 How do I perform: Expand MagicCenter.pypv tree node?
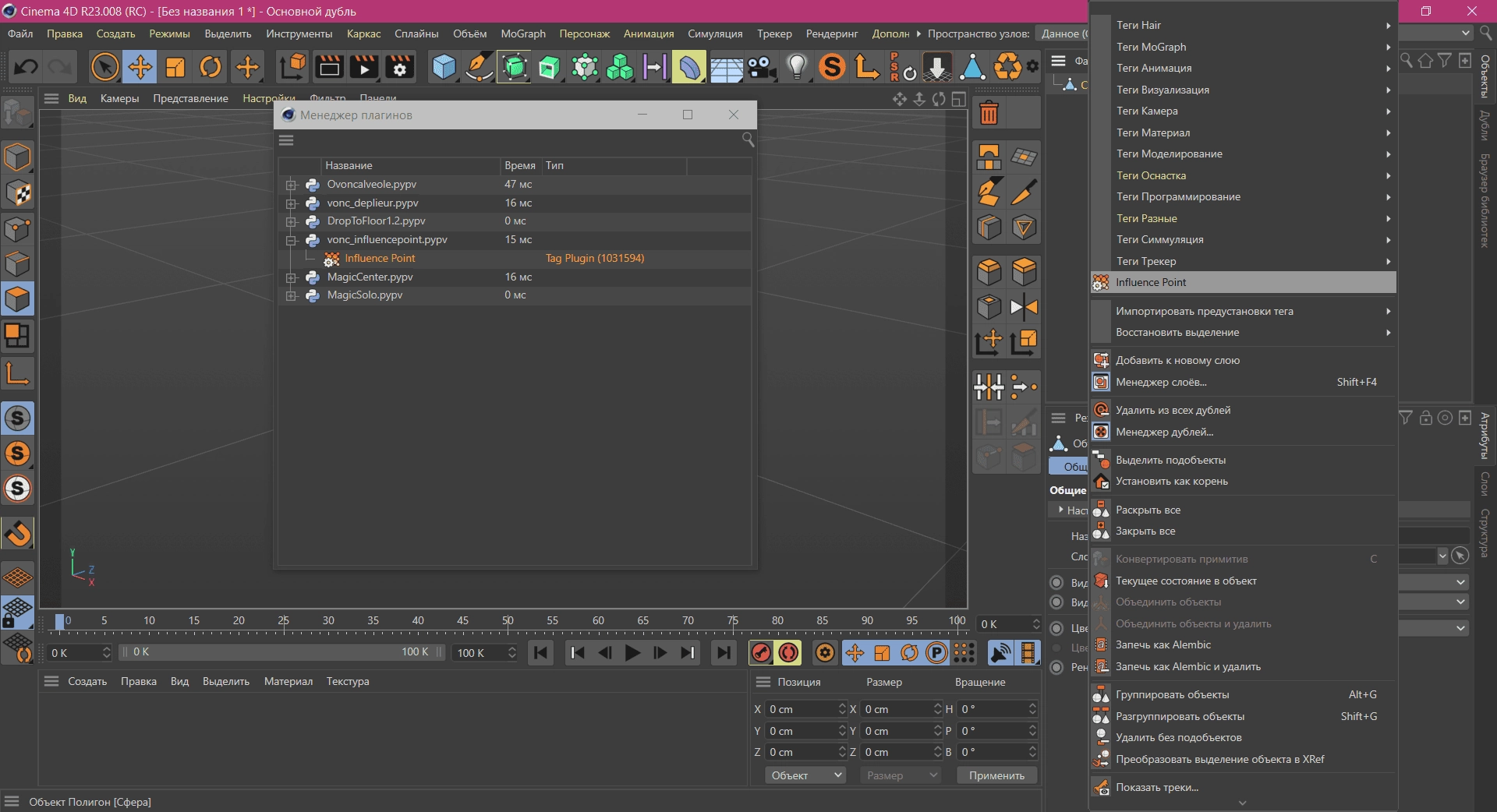(x=291, y=277)
